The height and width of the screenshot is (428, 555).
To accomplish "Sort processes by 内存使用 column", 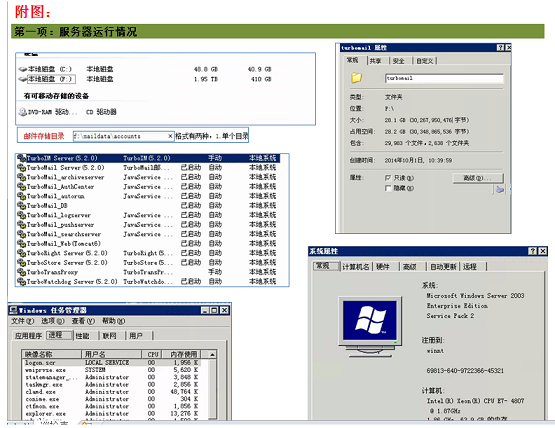I will coord(183,354).
